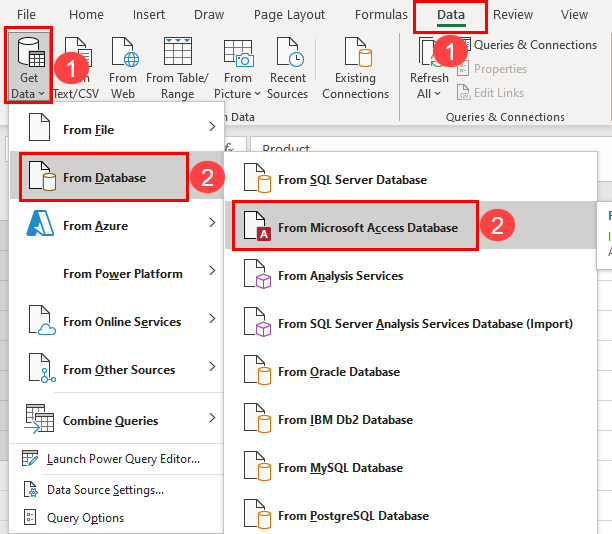Choose From SQL Server Database
This screenshot has width=612, height=534.
(x=411, y=179)
